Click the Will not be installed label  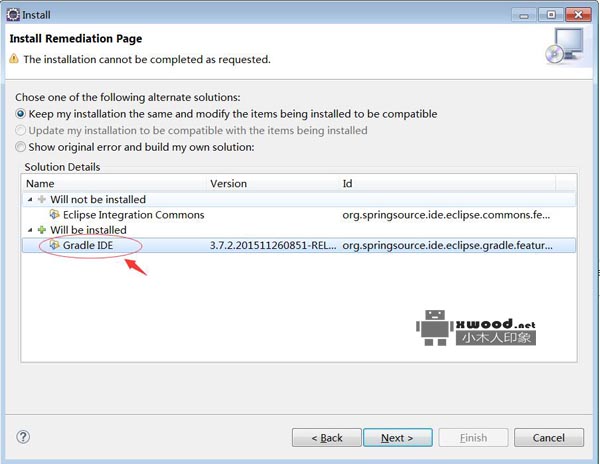98,199
